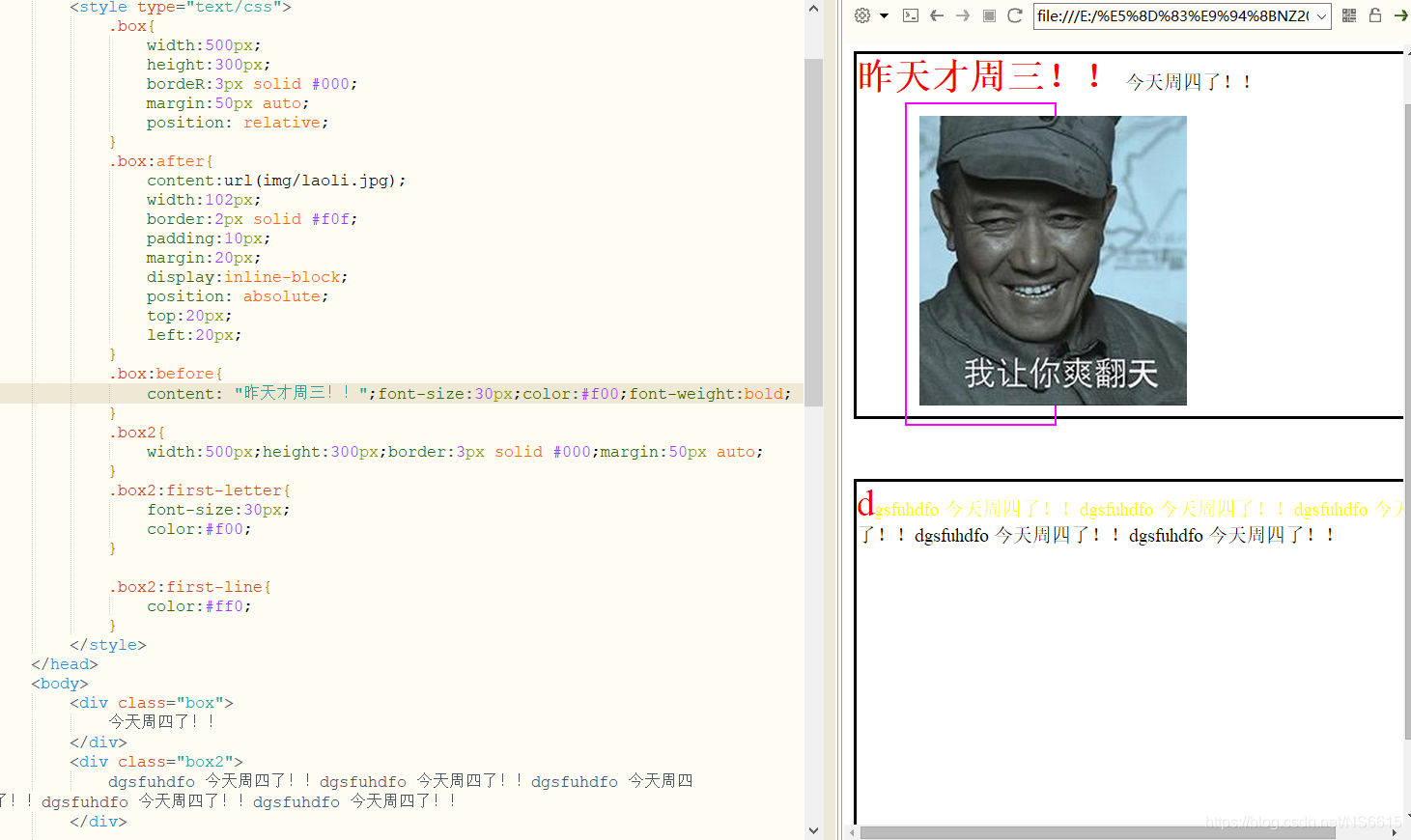Image resolution: width=1411 pixels, height=840 pixels.
Task: Toggle the lock icon in preview toolbar
Action: coord(1375,15)
